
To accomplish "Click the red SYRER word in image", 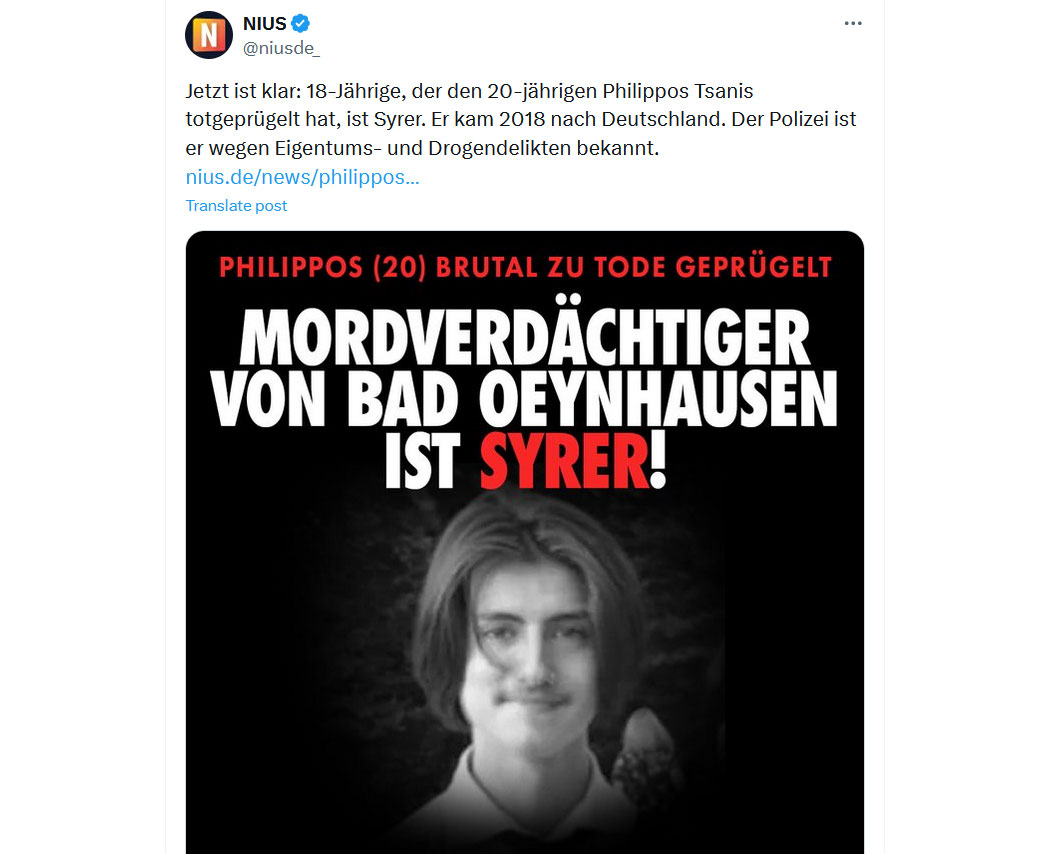I will (565, 462).
